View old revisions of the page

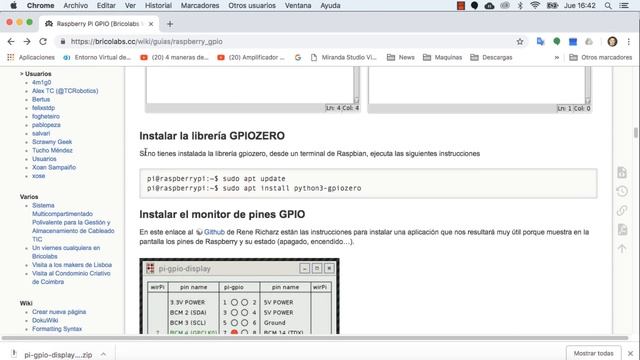[x=622, y=191]
